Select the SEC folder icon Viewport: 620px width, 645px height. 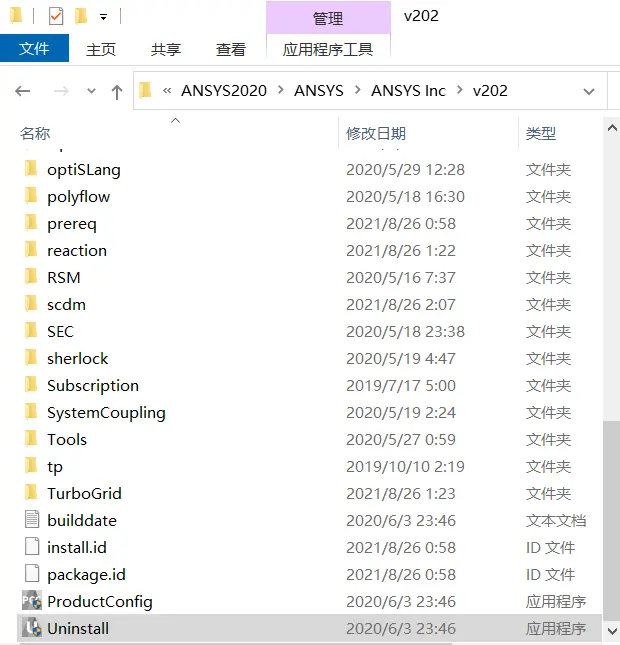tap(31, 331)
